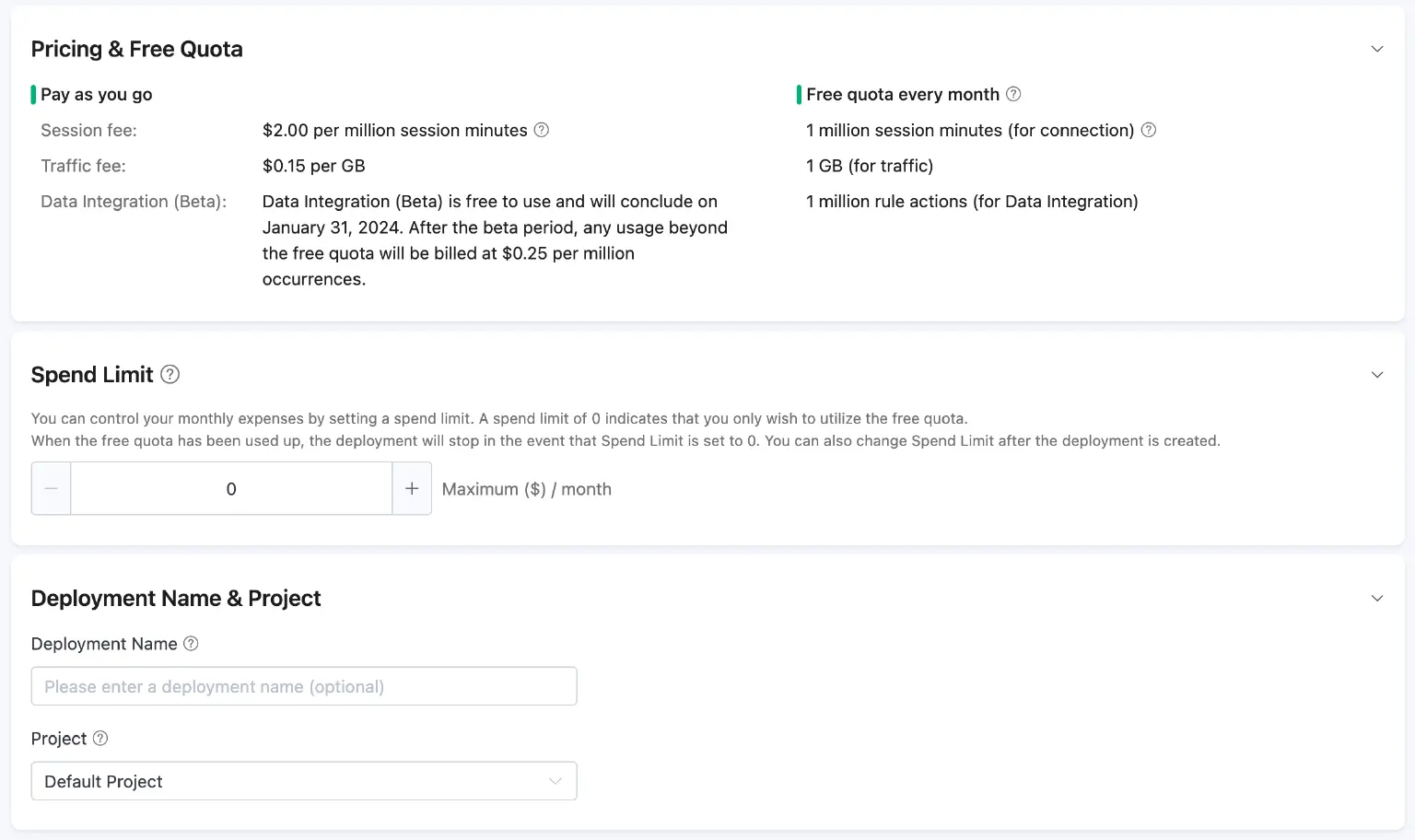Click the Spend Limit section title

pos(92,374)
